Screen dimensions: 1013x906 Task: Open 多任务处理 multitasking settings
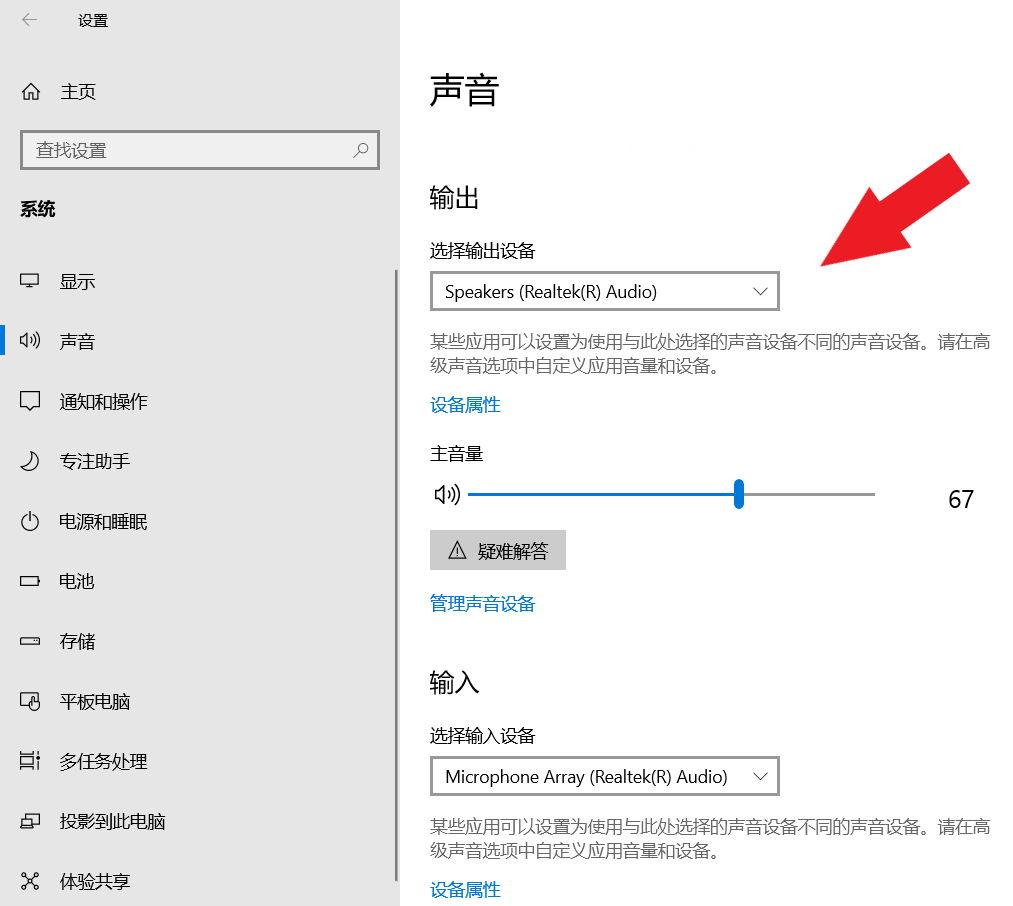103,761
